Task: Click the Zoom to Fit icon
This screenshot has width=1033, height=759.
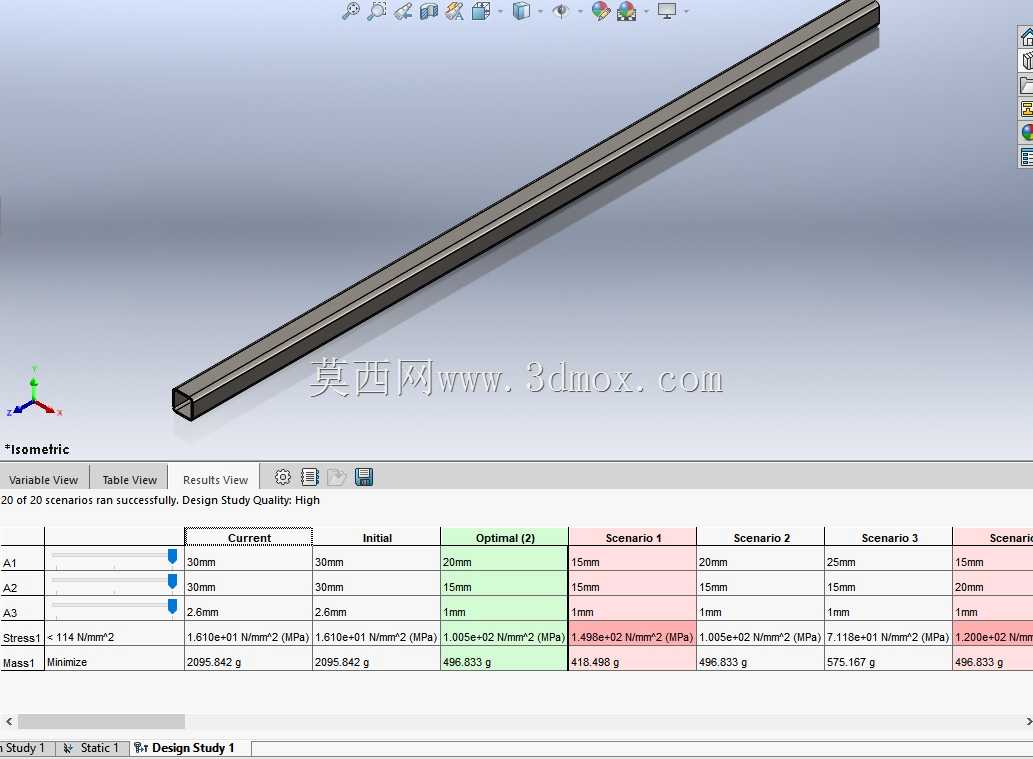Action: (x=350, y=11)
